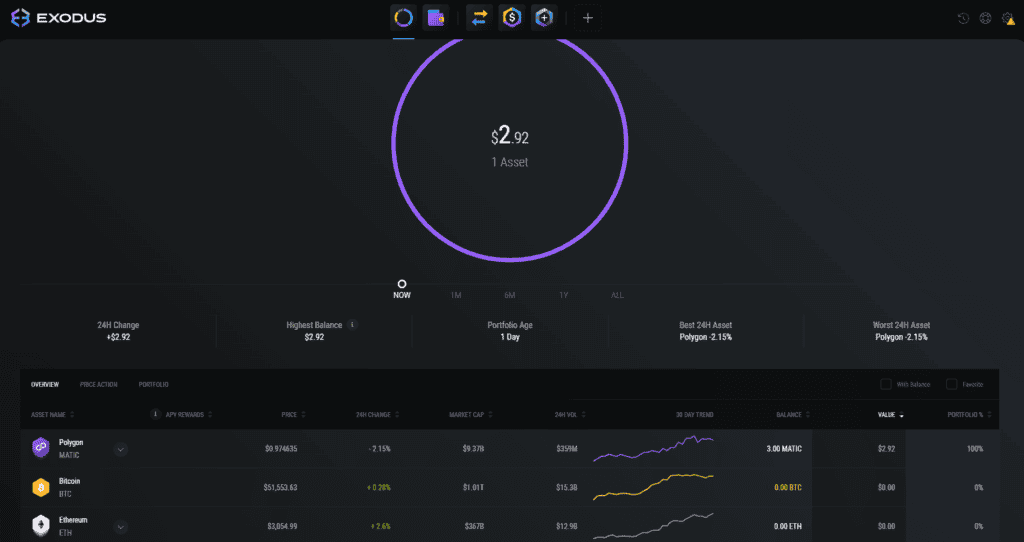
Task: Expand the Ethereum asset chevron
Action: [120, 526]
